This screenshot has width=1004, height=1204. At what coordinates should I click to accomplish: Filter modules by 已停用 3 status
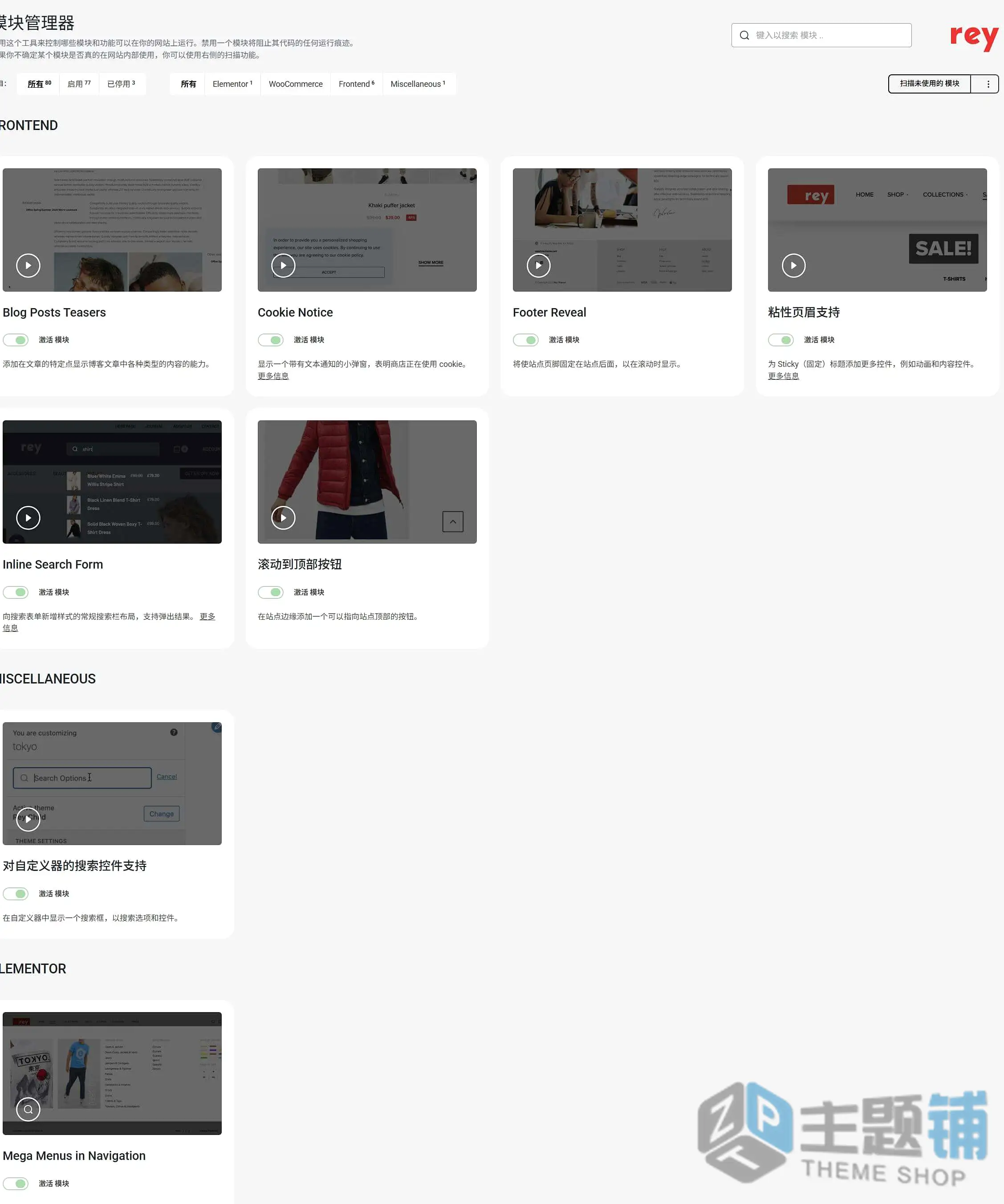pyautogui.click(x=122, y=84)
